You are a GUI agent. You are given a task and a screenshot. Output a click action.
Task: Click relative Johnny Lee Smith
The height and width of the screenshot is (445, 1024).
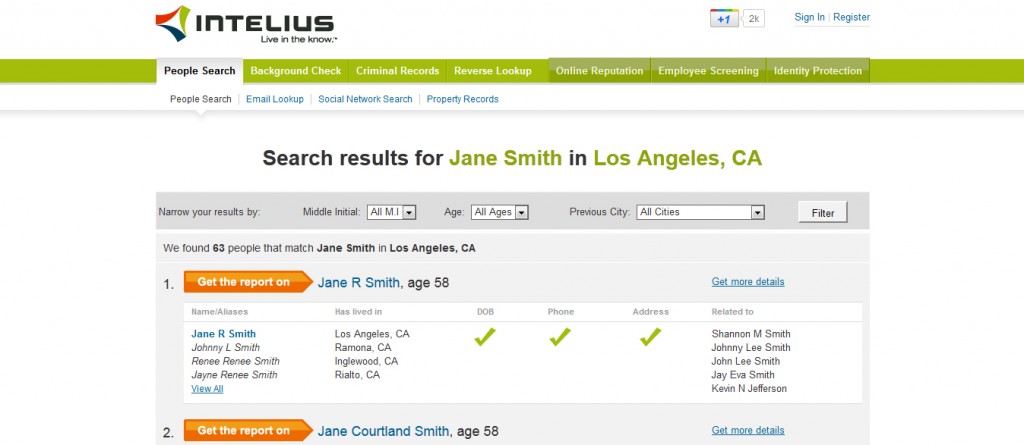(x=751, y=348)
